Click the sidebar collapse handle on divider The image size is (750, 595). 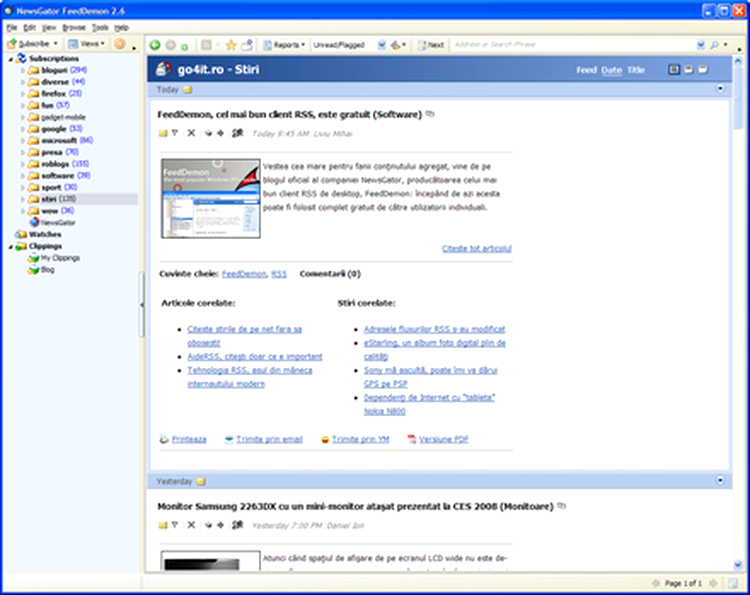(142, 305)
